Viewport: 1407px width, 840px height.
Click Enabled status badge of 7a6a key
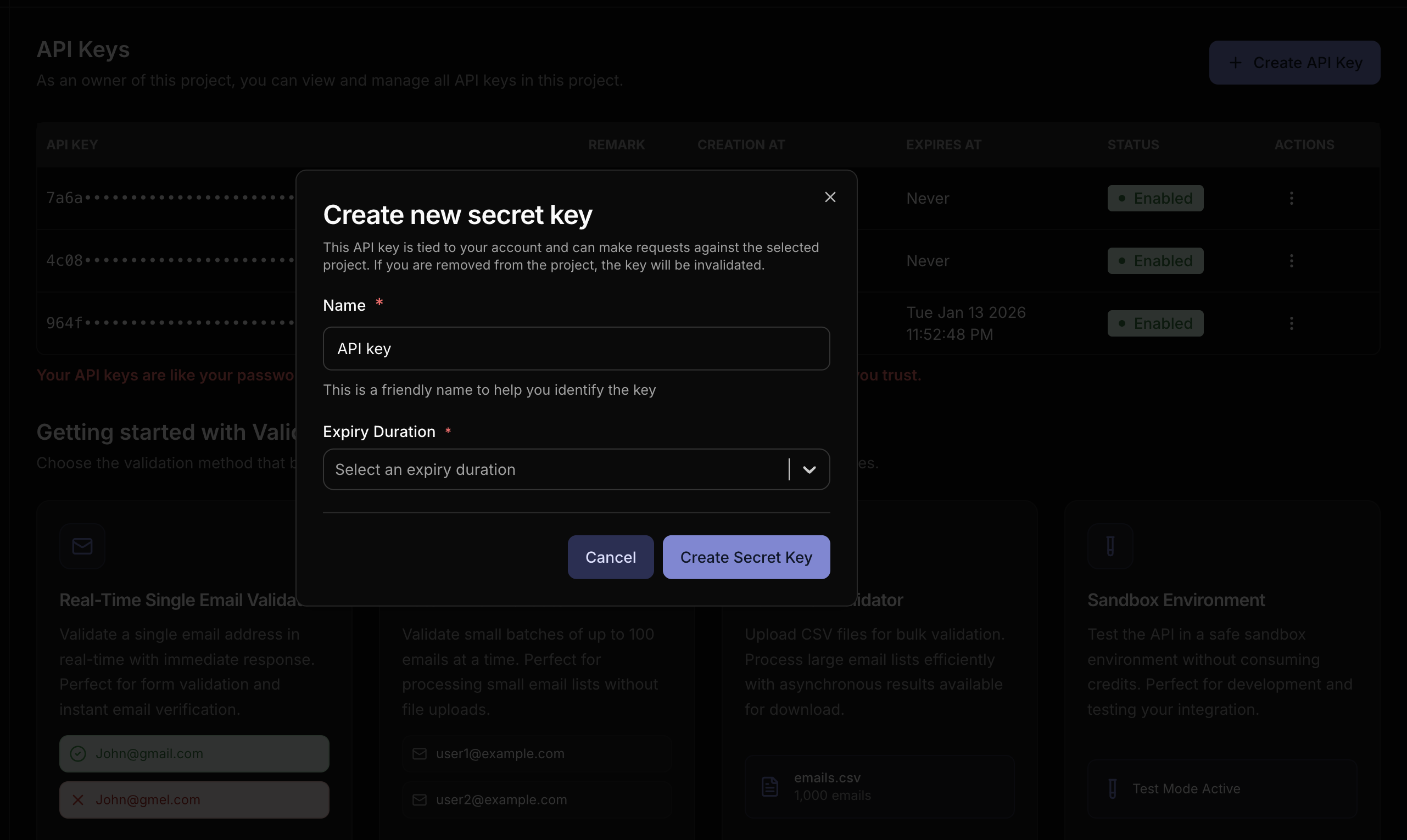1155,198
